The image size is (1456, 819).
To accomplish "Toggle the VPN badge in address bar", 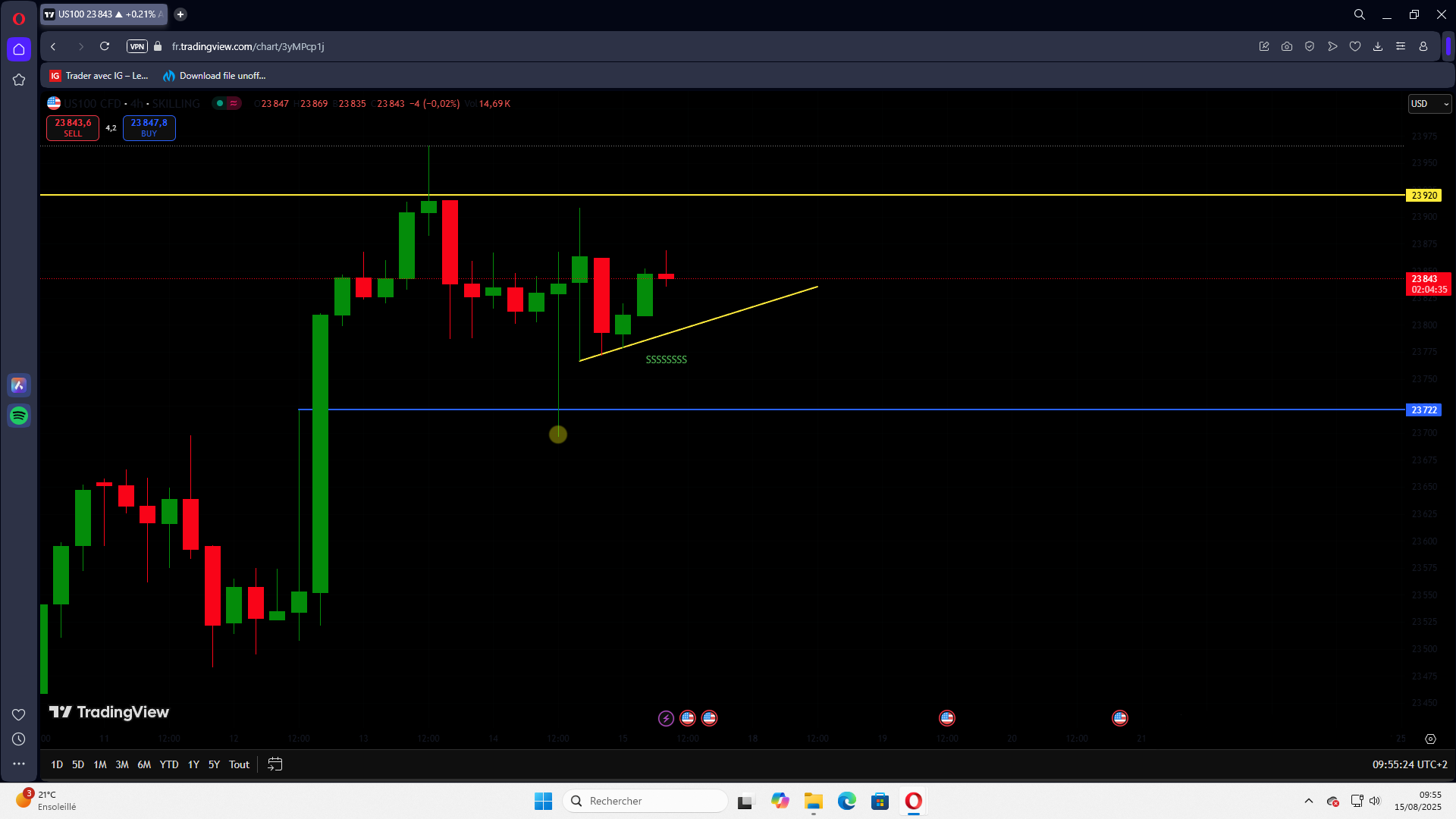I will [x=136, y=46].
